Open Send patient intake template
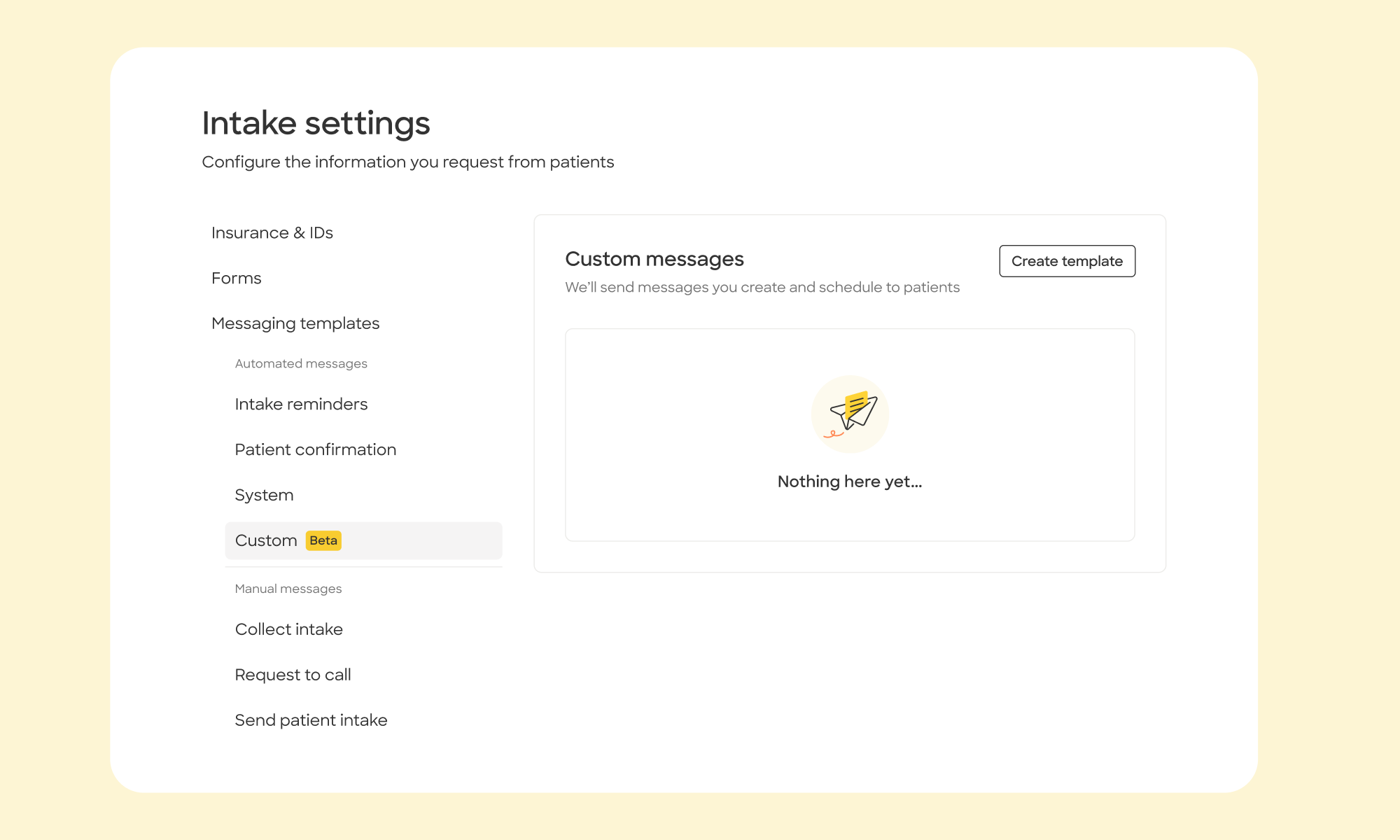The height and width of the screenshot is (840, 1400). pos(311,720)
